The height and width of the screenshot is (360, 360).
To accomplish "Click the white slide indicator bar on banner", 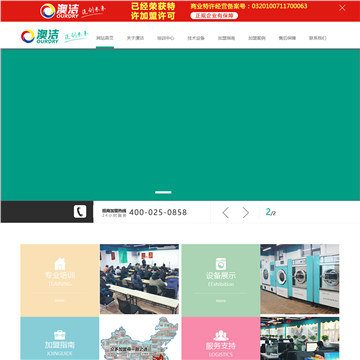I will click(x=163, y=192).
